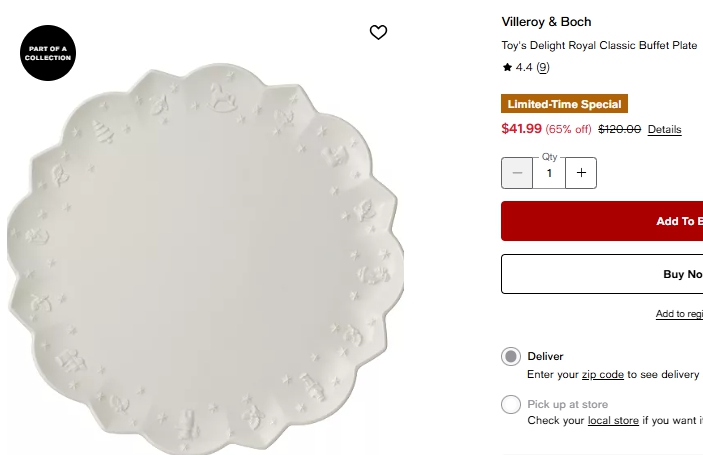This screenshot has width=703, height=455.
Task: Click the Add to registry link
Action: point(679,314)
